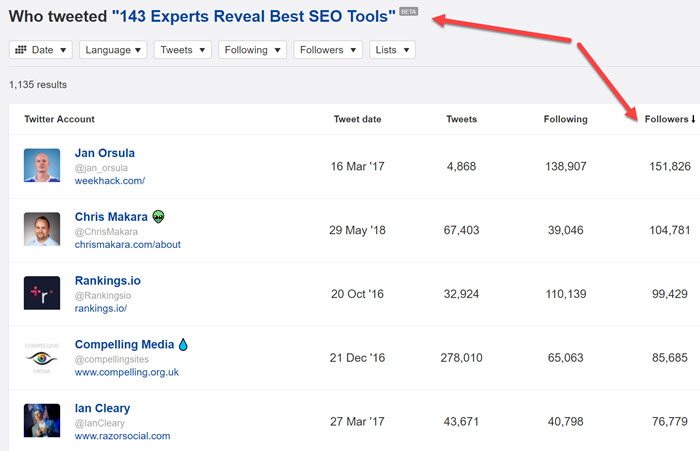The height and width of the screenshot is (451, 700).
Task: Click the Rankings.io logo icon
Action: [42, 293]
